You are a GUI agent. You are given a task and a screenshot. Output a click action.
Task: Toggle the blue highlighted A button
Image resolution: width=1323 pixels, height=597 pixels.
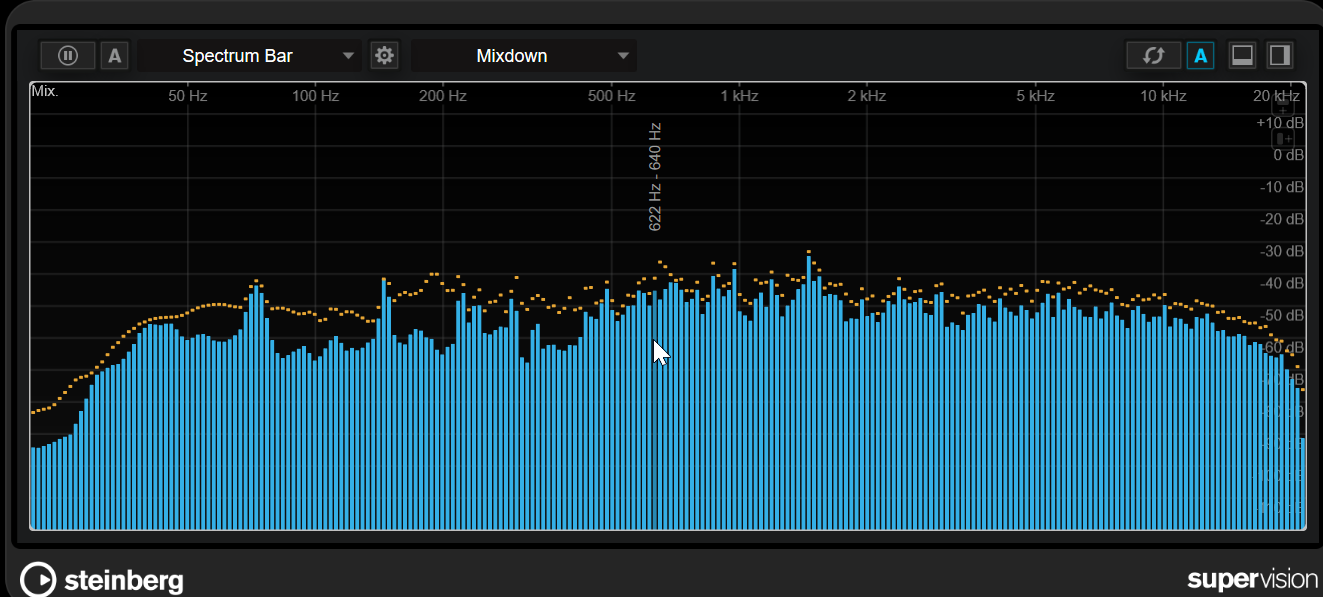(1200, 56)
